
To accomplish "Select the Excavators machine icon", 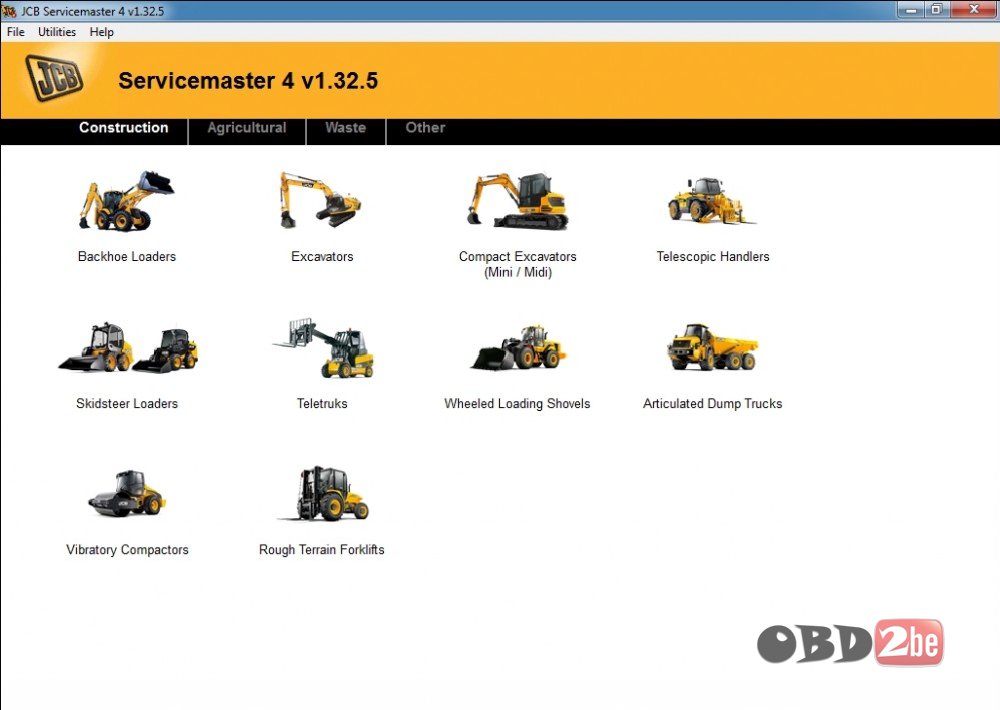I will tap(321, 200).
